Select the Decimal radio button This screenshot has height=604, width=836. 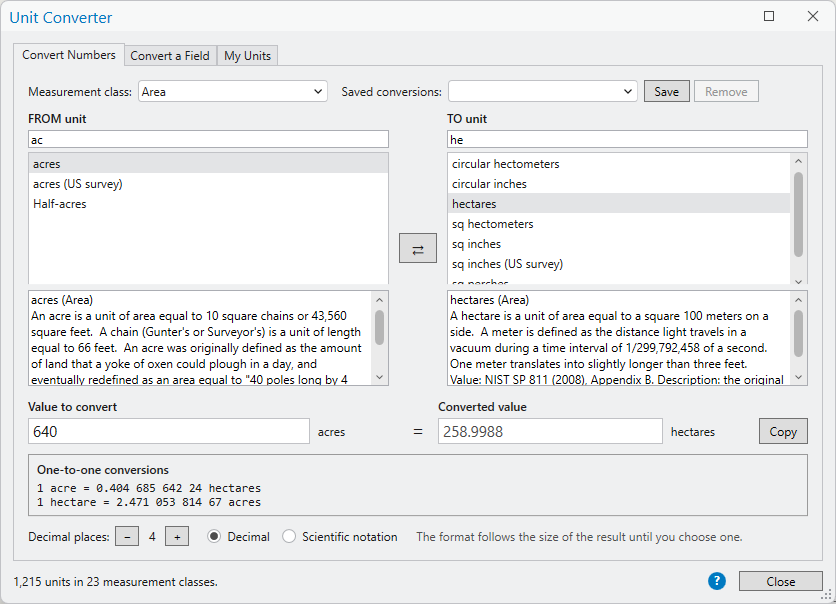click(x=214, y=536)
